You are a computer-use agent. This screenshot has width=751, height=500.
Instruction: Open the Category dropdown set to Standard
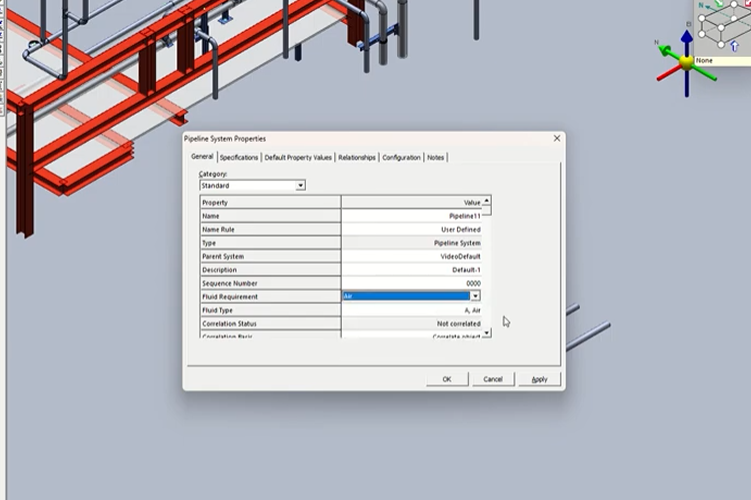point(300,185)
